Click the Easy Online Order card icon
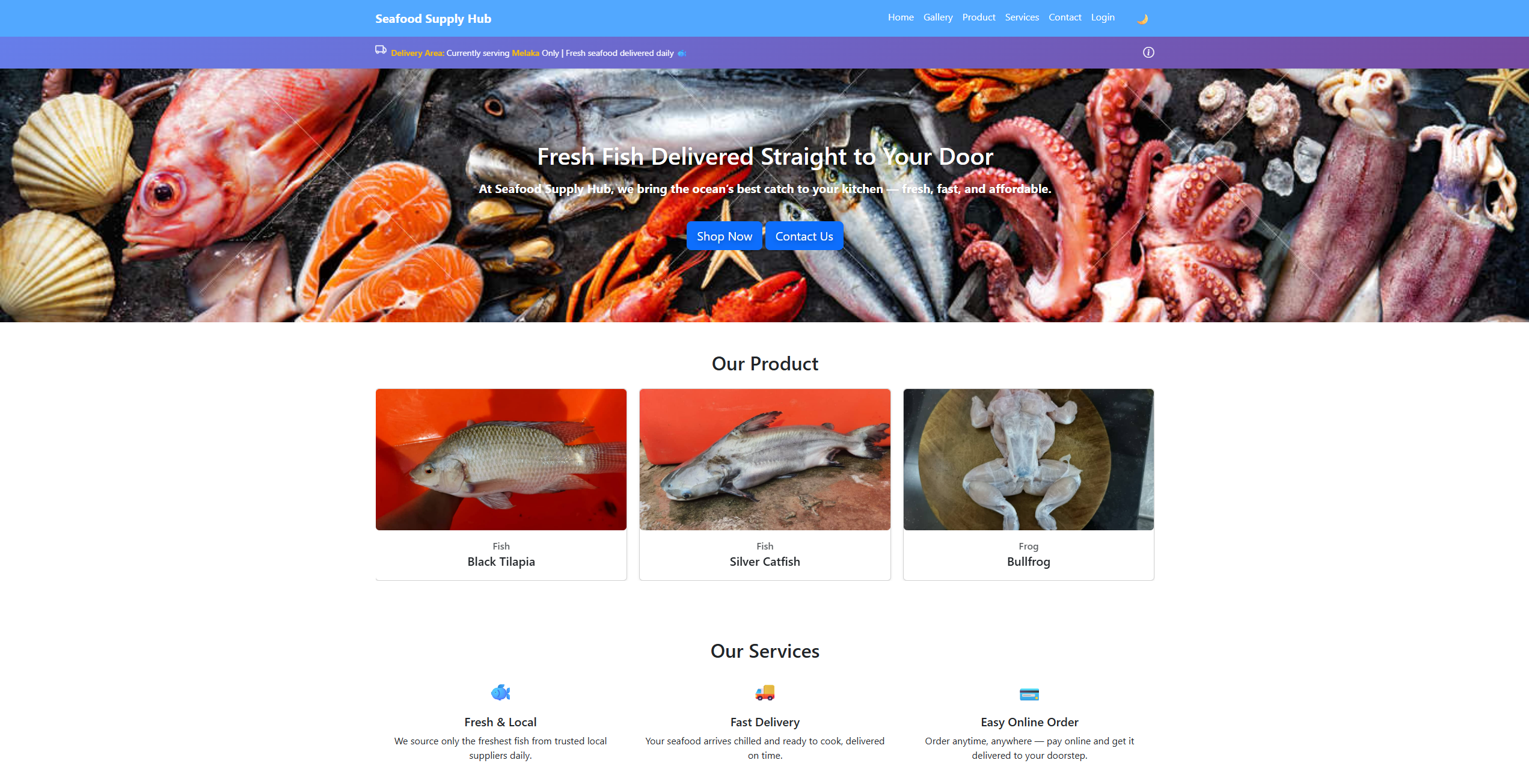 [1029, 694]
